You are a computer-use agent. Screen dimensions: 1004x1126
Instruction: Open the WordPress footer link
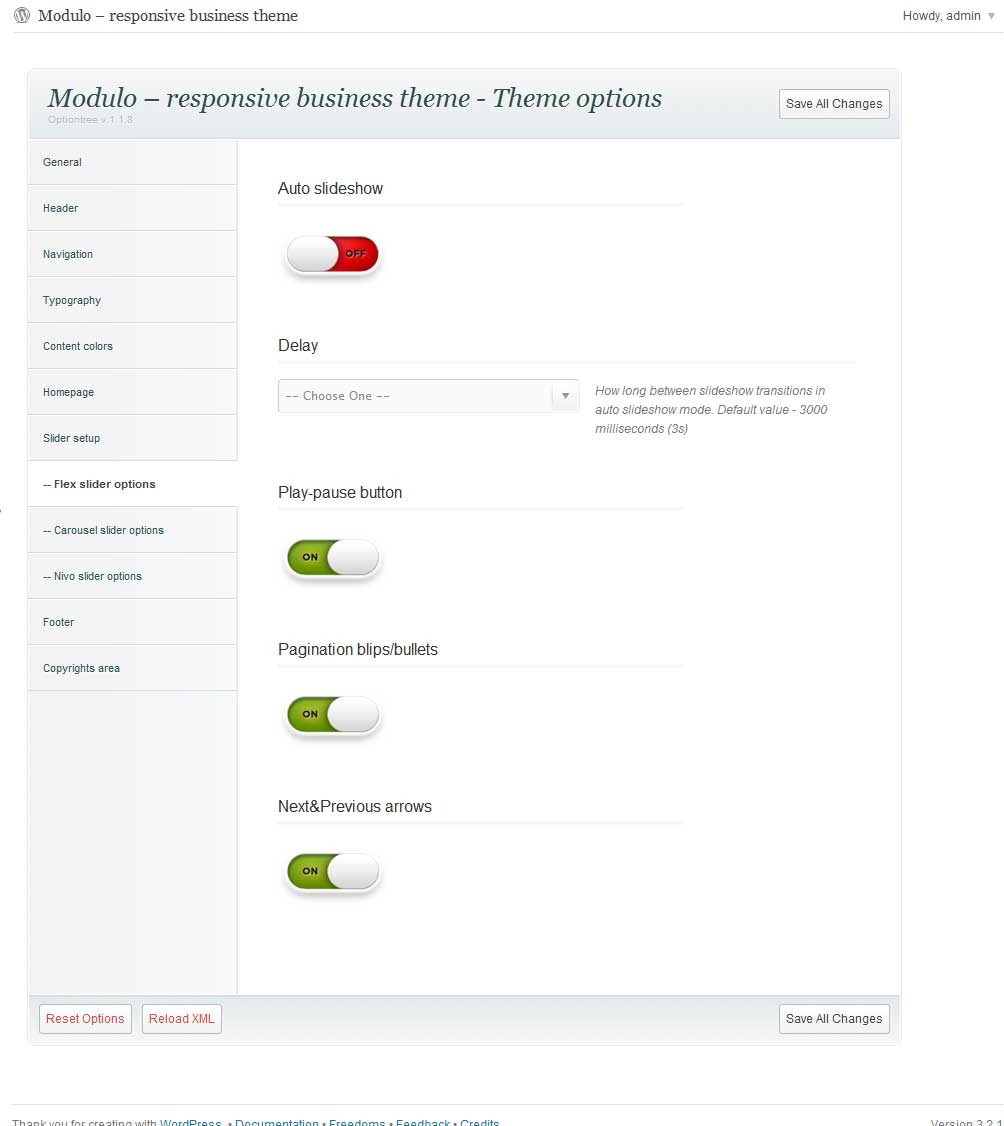[190, 1122]
